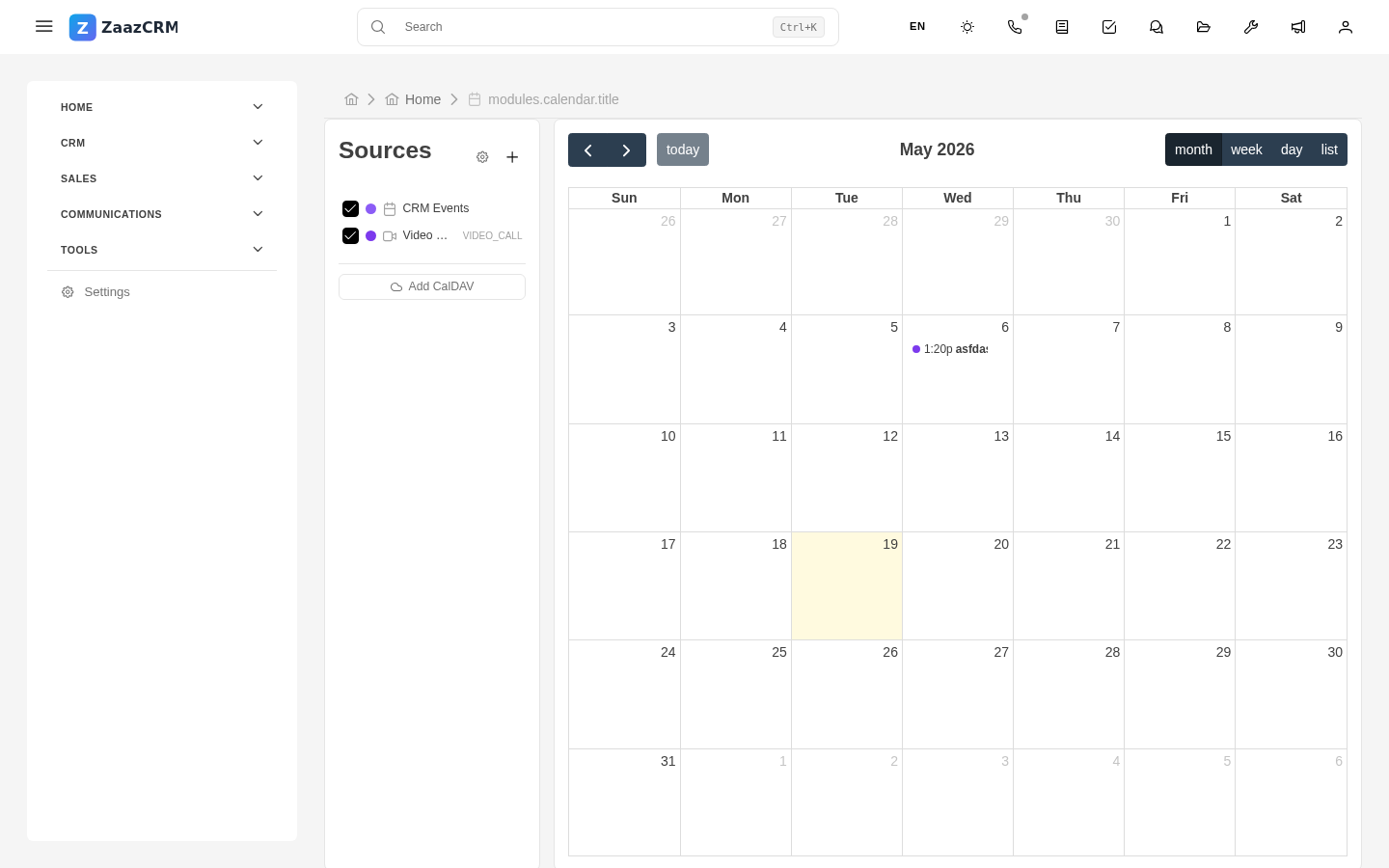Click day number 25
This screenshot has height=868, width=1389.
tap(779, 652)
